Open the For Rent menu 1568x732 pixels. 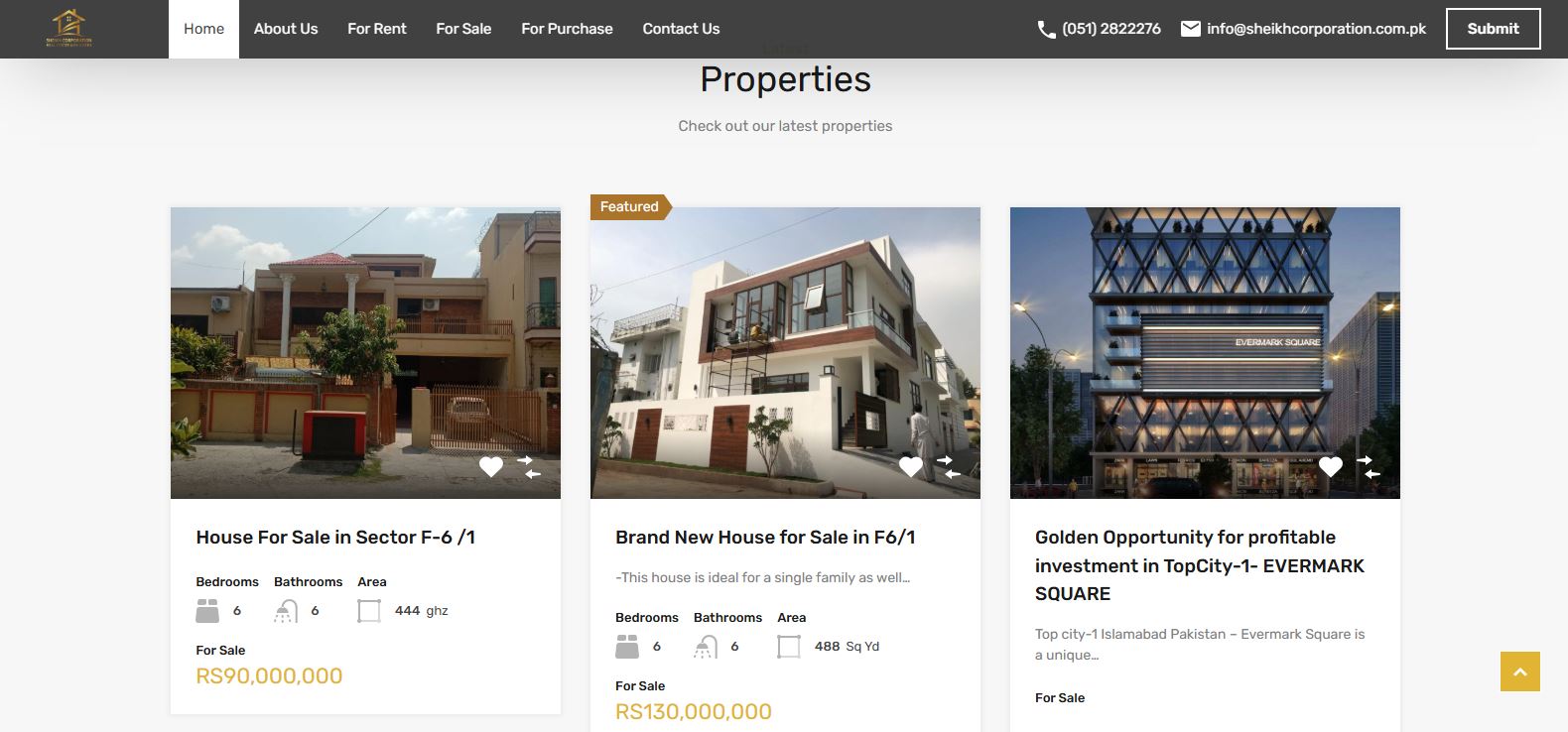click(x=376, y=29)
